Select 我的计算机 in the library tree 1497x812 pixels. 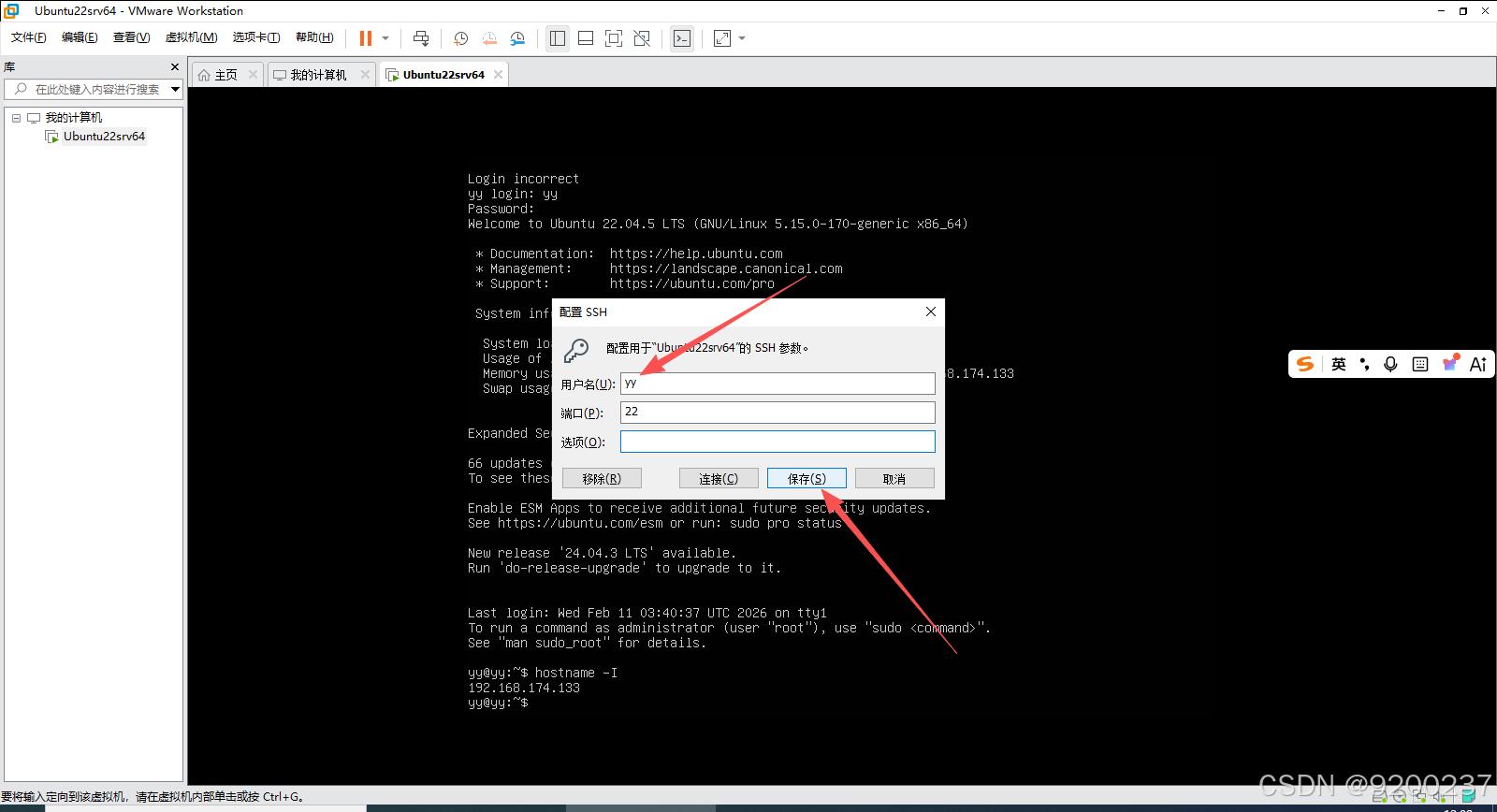(73, 118)
